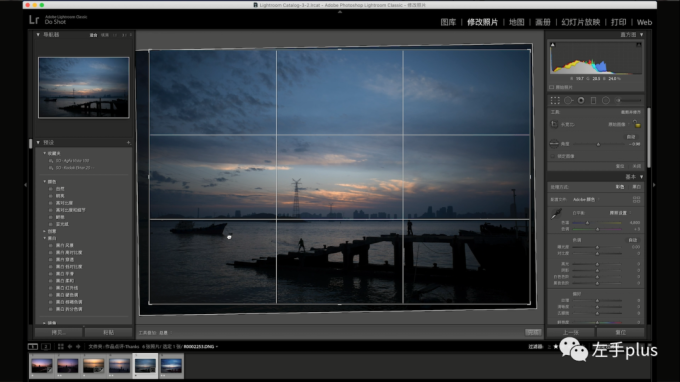Open grid view from filmstrip bar
680x382 pixels.
[60, 346]
